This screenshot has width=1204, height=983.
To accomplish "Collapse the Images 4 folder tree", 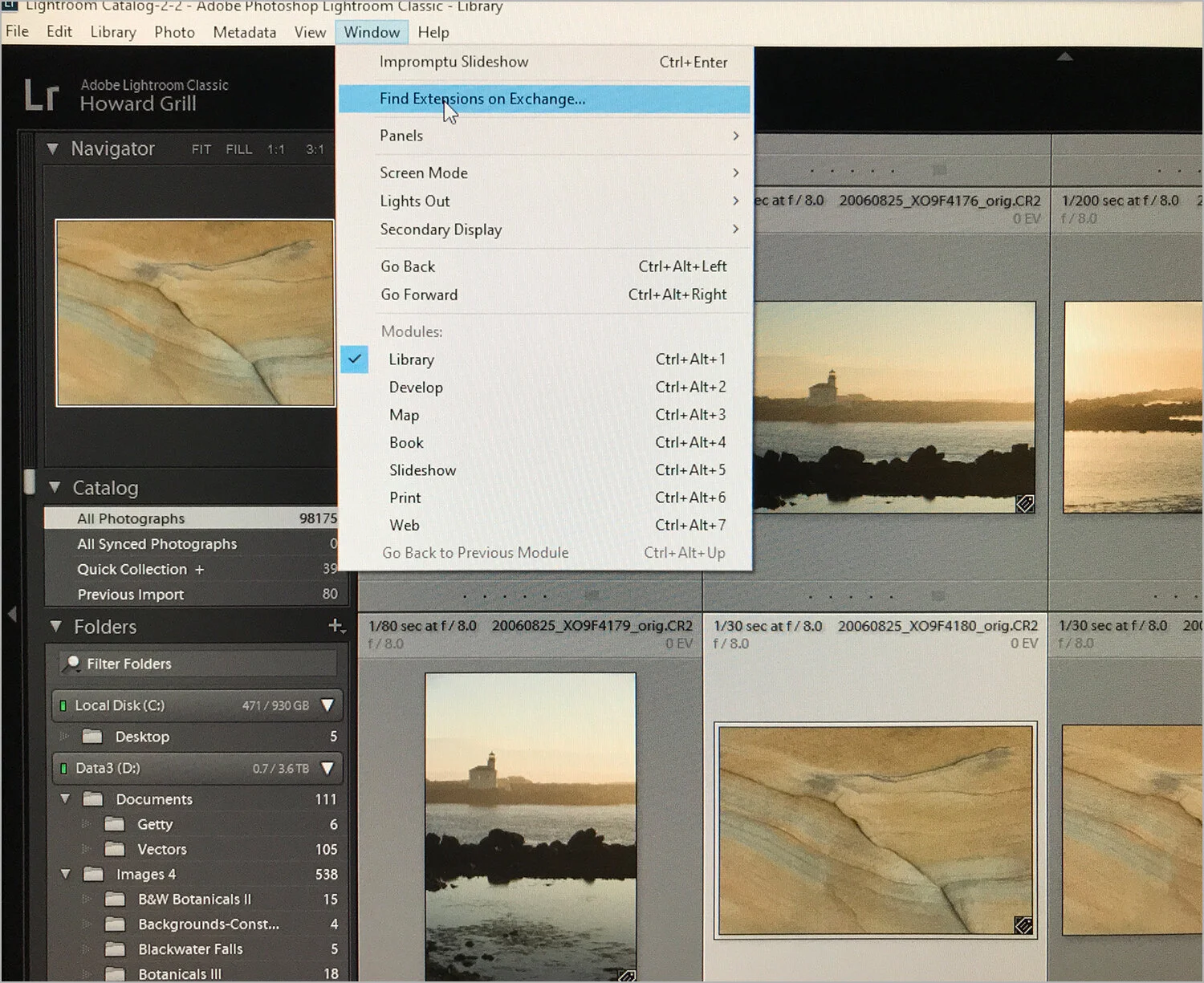I will [x=66, y=874].
